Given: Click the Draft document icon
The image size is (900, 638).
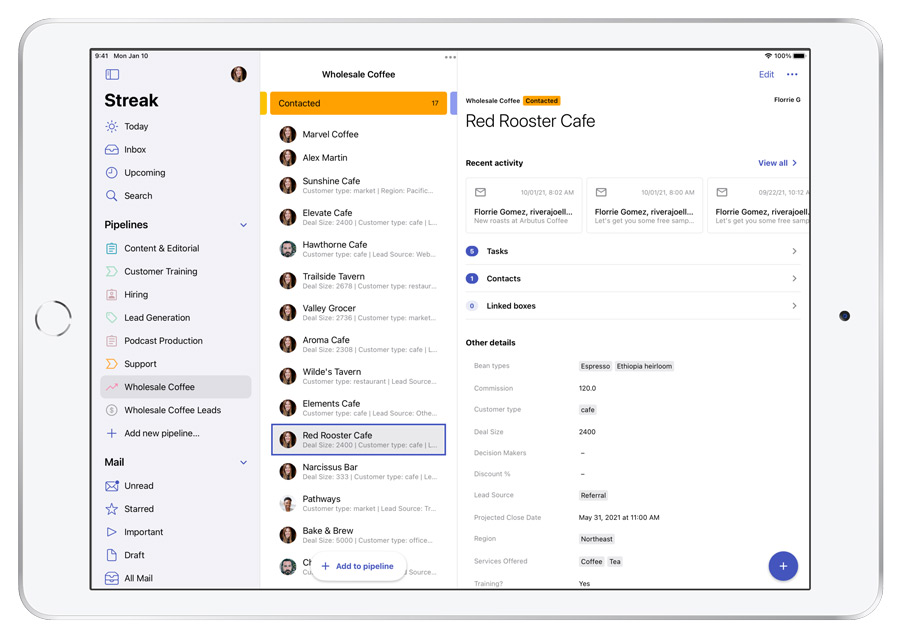Looking at the screenshot, I should [x=111, y=555].
